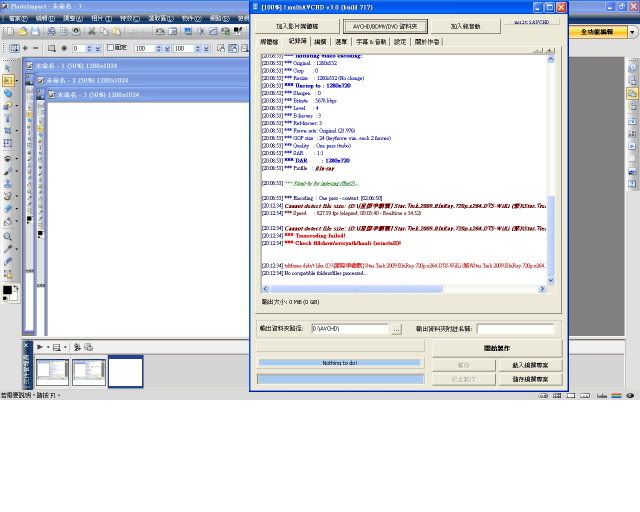Screen dimensions: 640x512
Task: Select the Clone stamp tool
Action: (x=8, y=184)
